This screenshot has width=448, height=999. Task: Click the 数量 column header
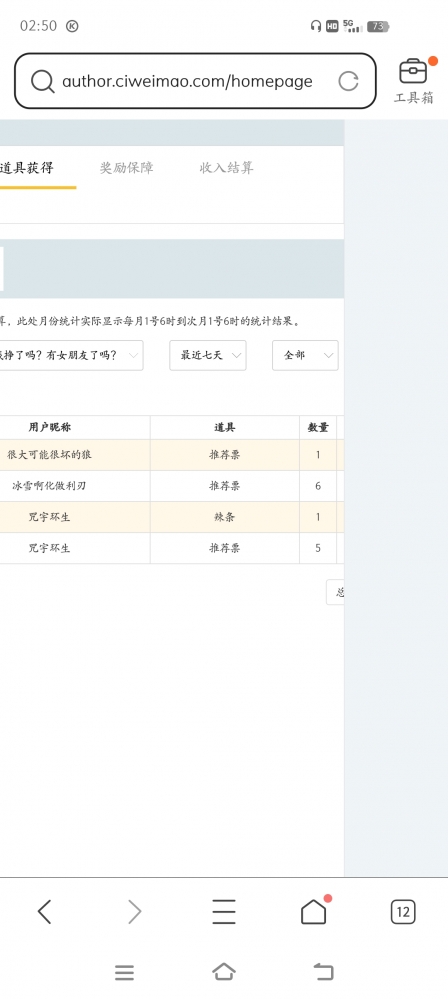click(318, 428)
